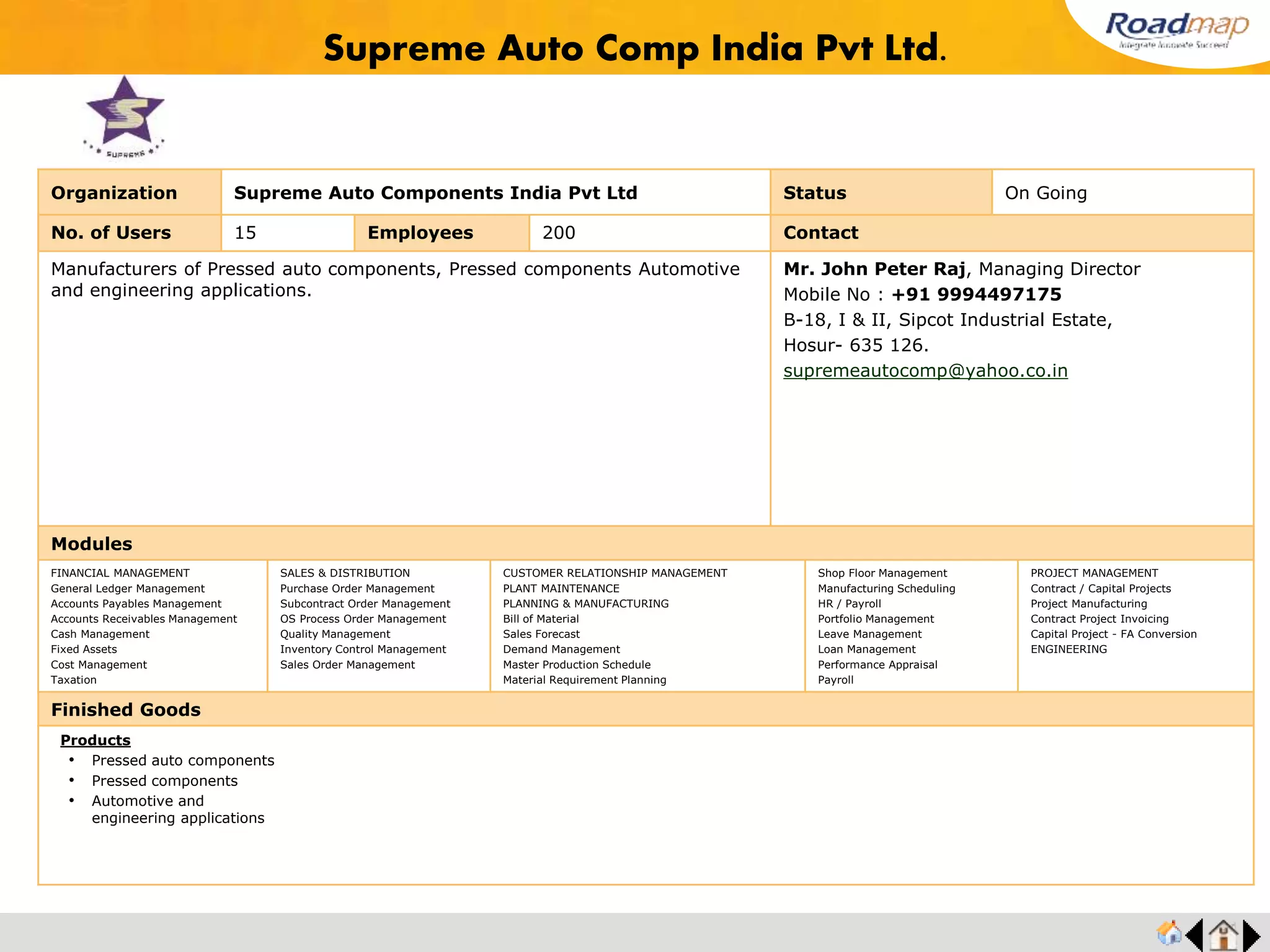The width and height of the screenshot is (1270, 952).
Task: Click Loan Management entry
Action: [866, 649]
